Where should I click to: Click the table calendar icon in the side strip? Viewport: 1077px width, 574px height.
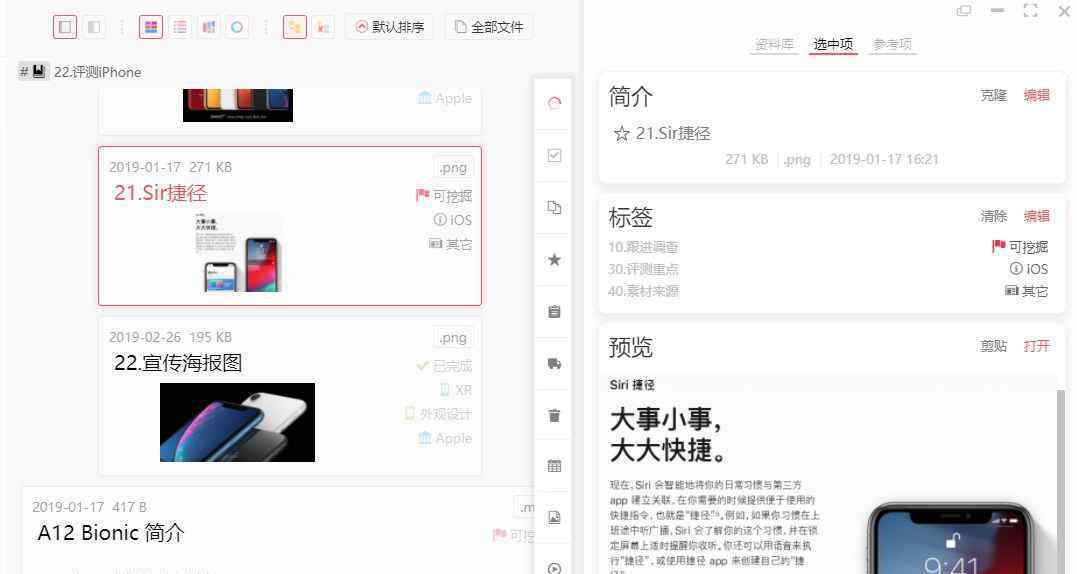point(554,466)
